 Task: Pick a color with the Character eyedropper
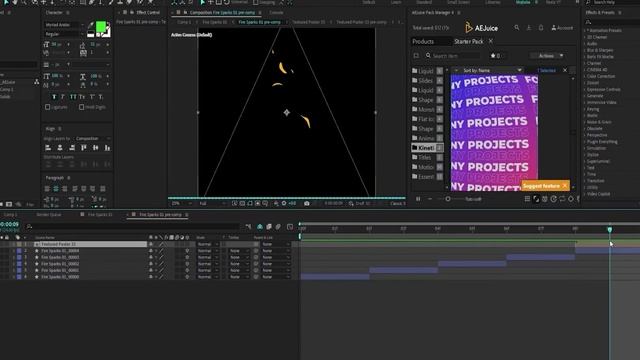[91, 25]
